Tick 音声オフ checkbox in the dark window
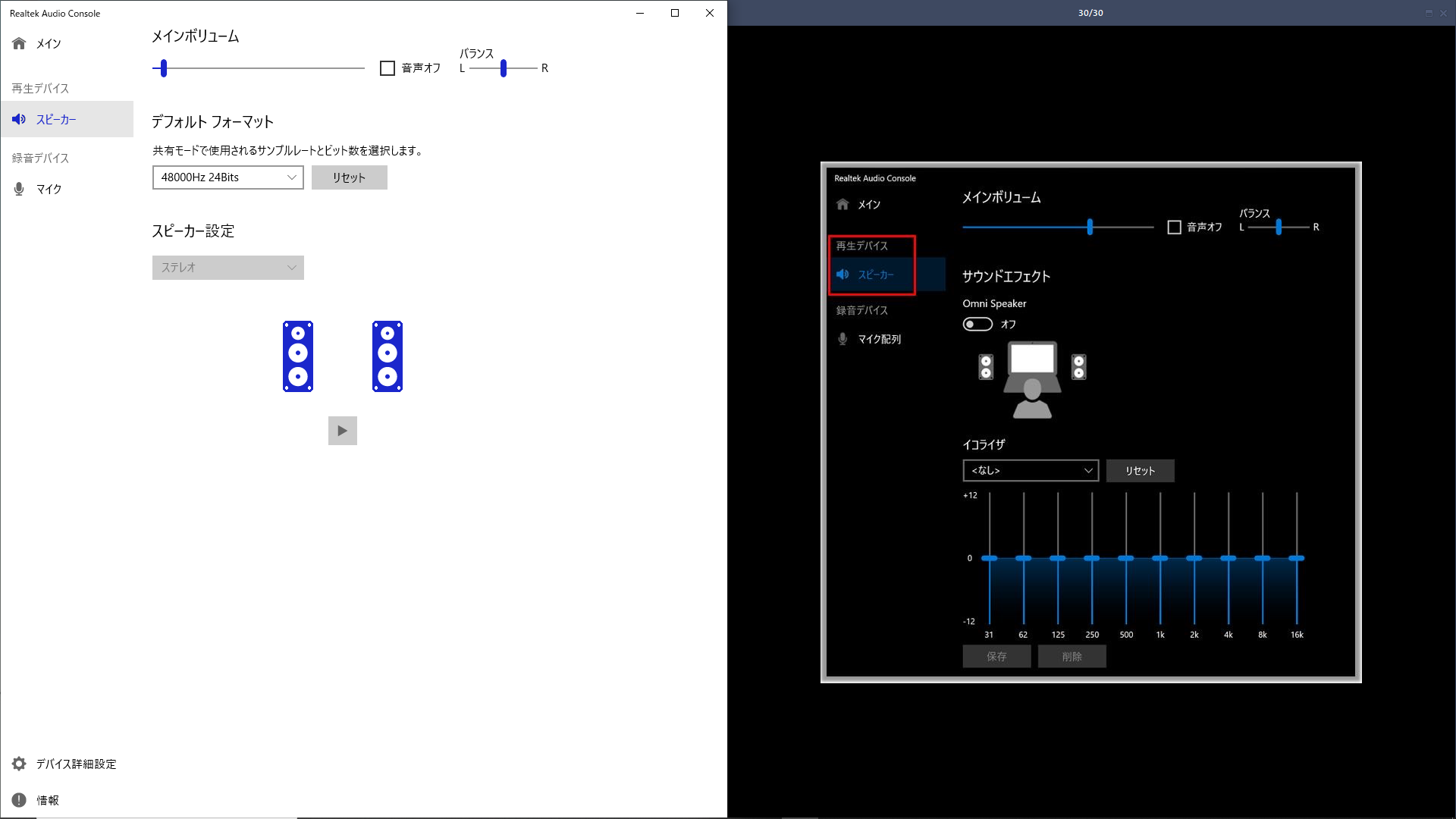The width and height of the screenshot is (1456, 819). coord(1175,227)
